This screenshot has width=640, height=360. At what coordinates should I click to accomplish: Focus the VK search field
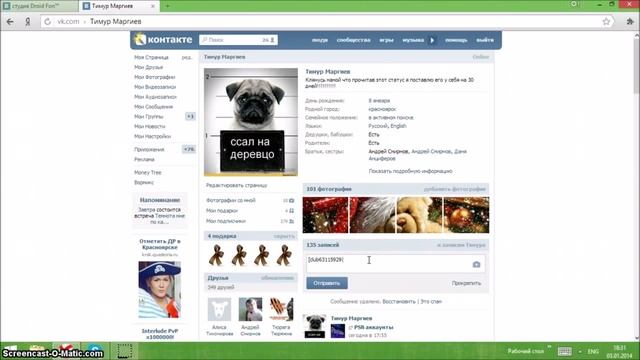coord(238,40)
